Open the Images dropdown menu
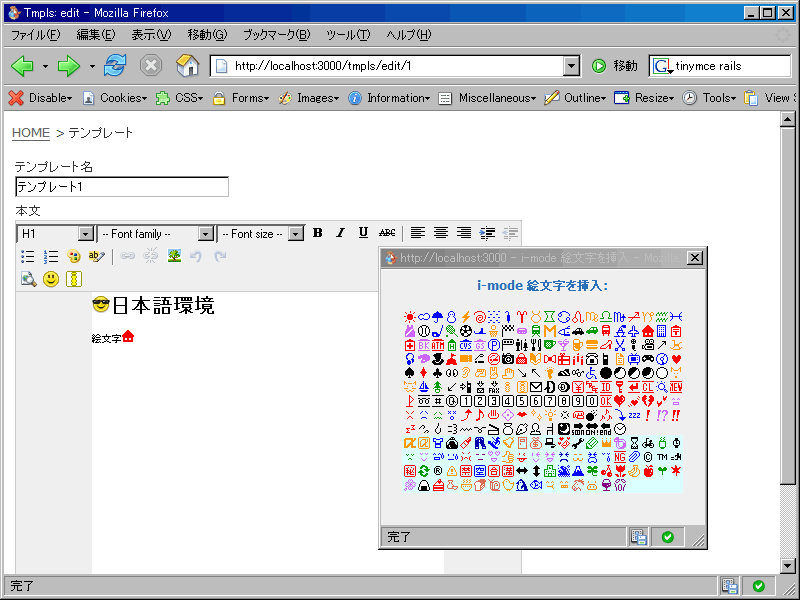The height and width of the screenshot is (600, 800). point(309,98)
